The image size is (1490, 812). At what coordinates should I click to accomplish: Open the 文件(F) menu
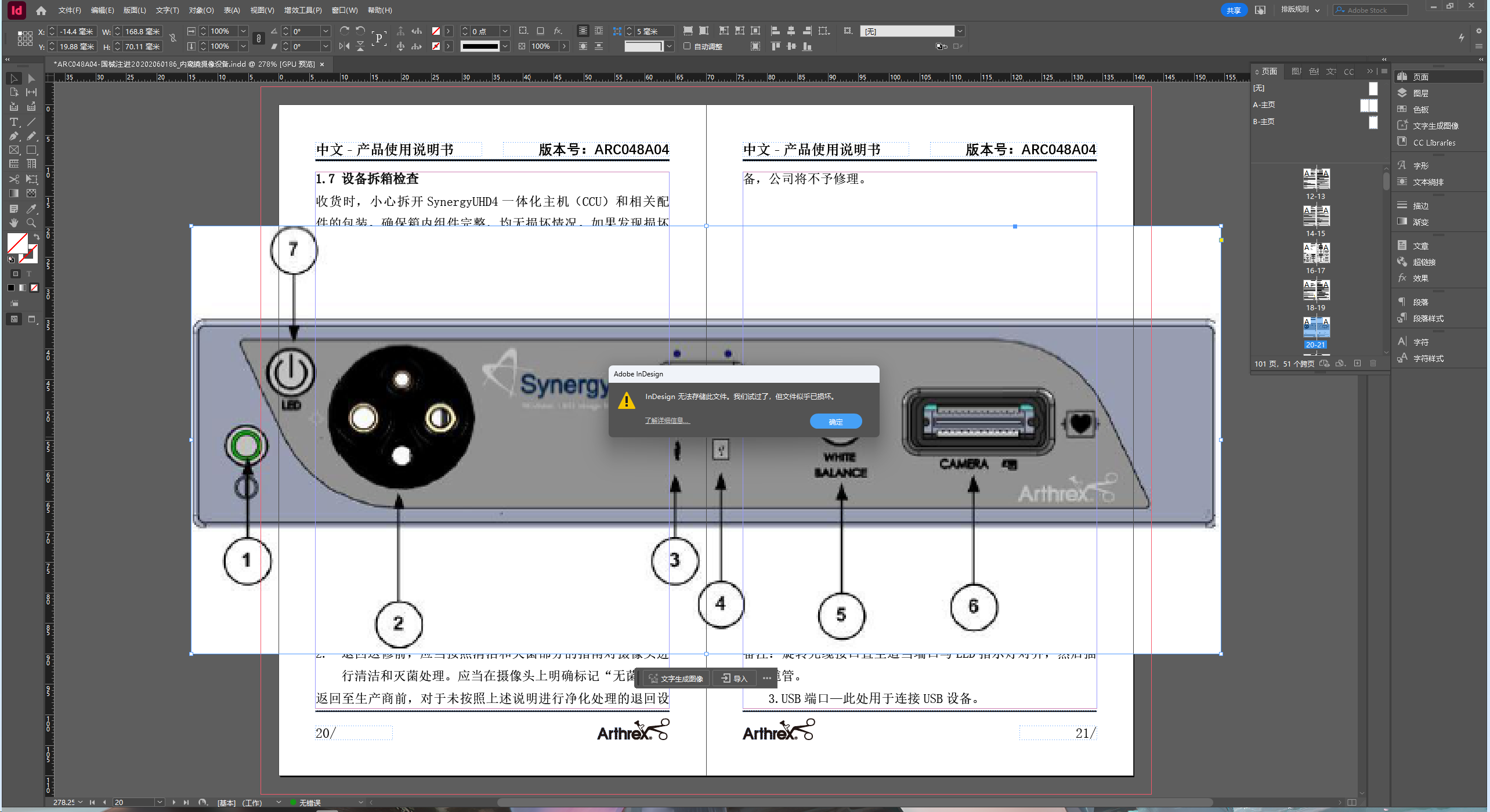tap(69, 10)
